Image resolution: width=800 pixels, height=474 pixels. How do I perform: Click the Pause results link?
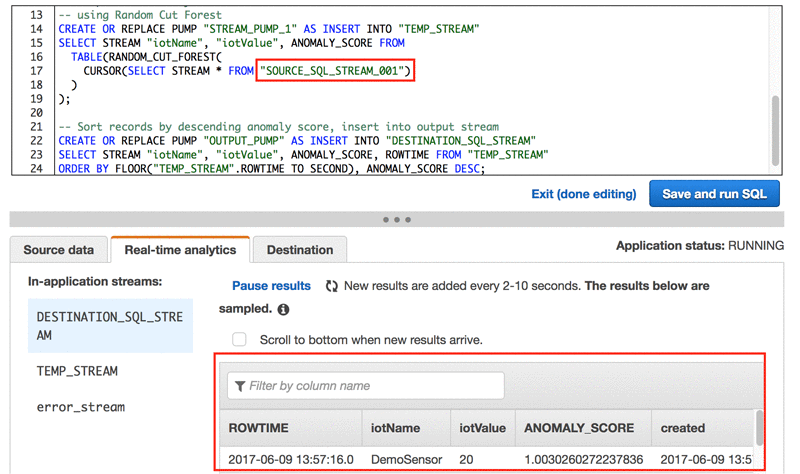271,286
